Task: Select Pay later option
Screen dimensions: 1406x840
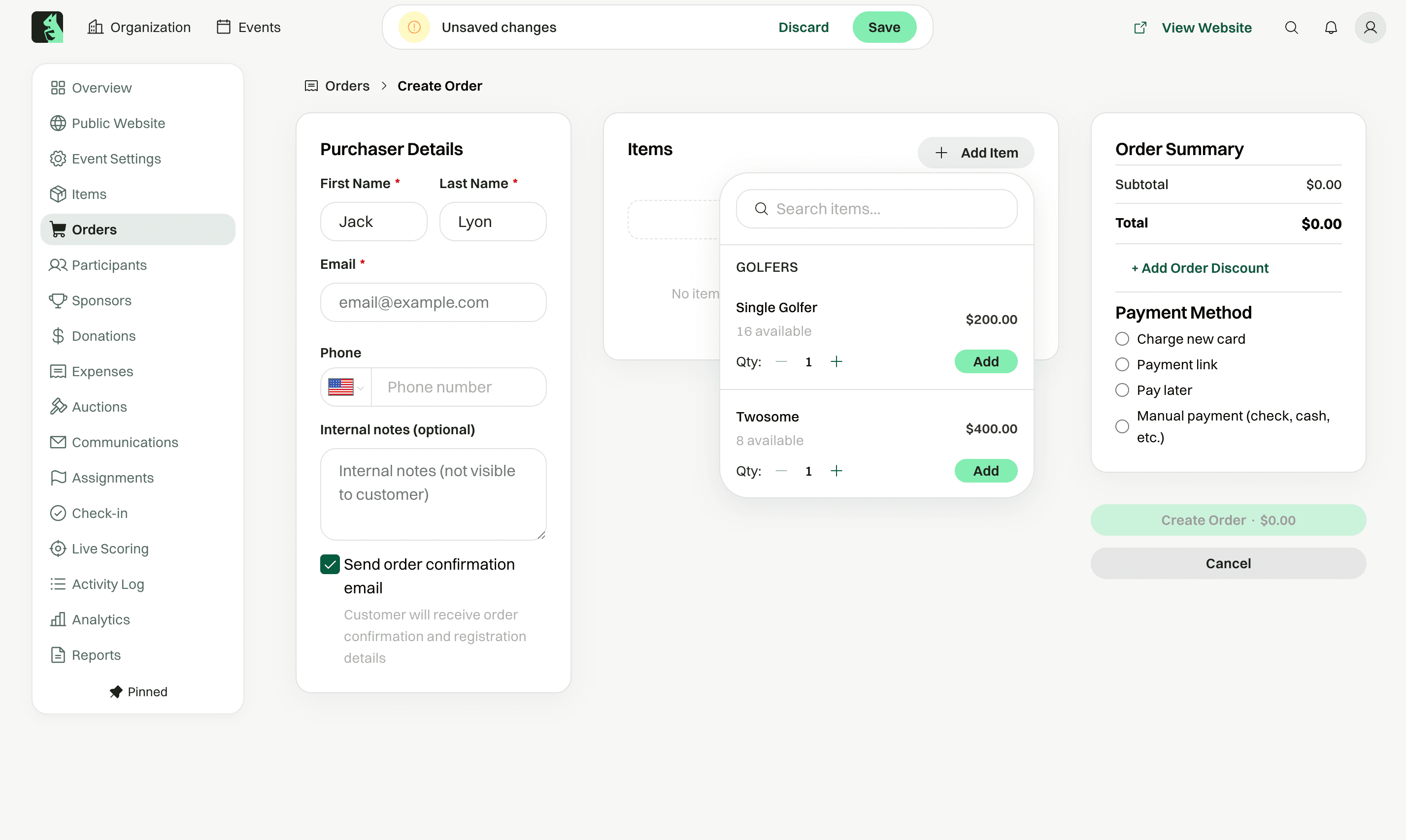Action: (x=1122, y=390)
